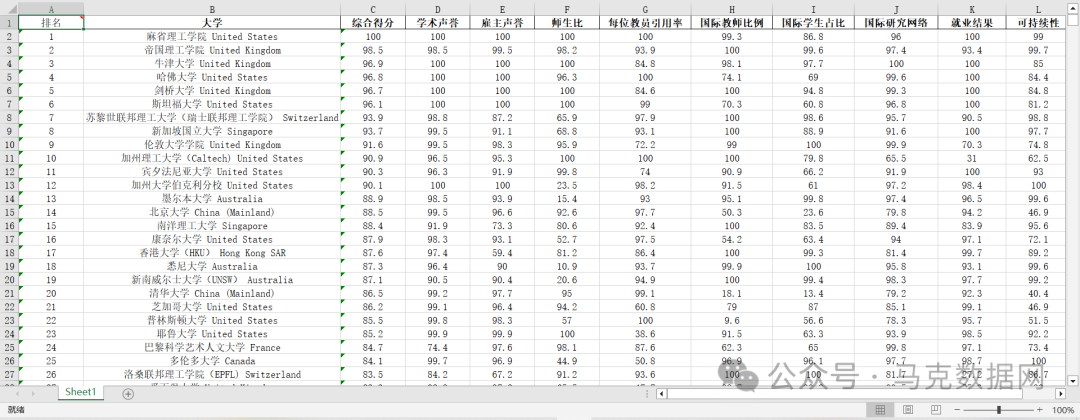Add a new sheet with plus button
Image resolution: width=1080 pixels, height=420 pixels.
tap(127, 394)
